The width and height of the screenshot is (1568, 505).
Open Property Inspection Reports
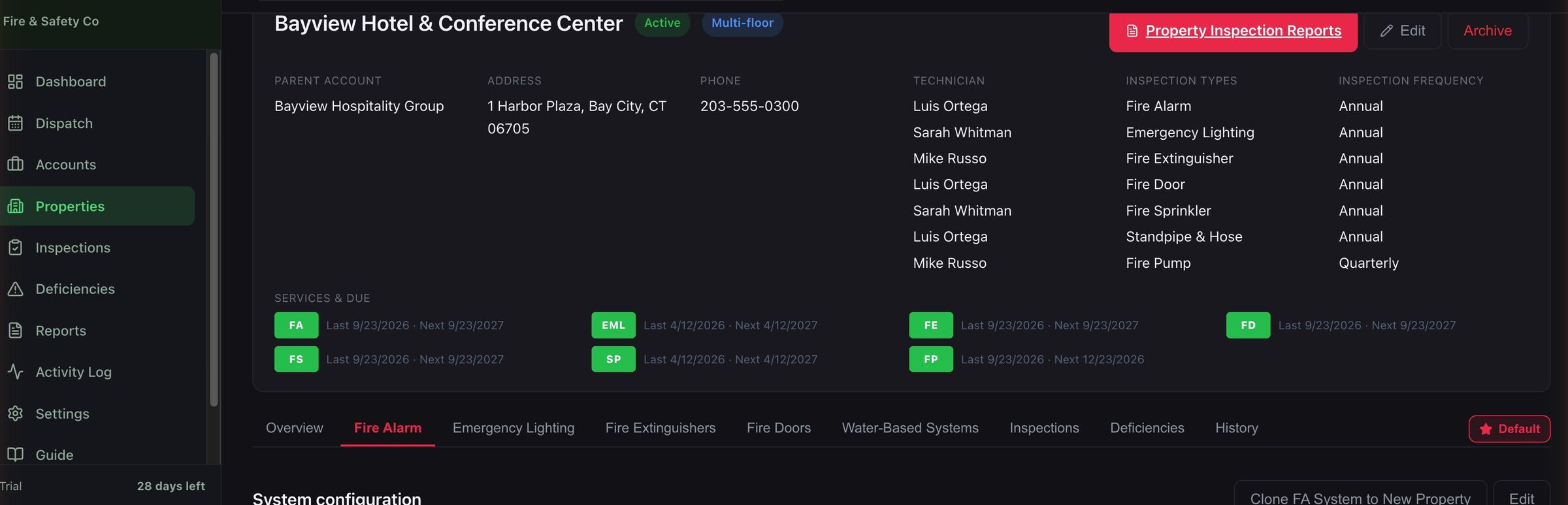[1233, 31]
